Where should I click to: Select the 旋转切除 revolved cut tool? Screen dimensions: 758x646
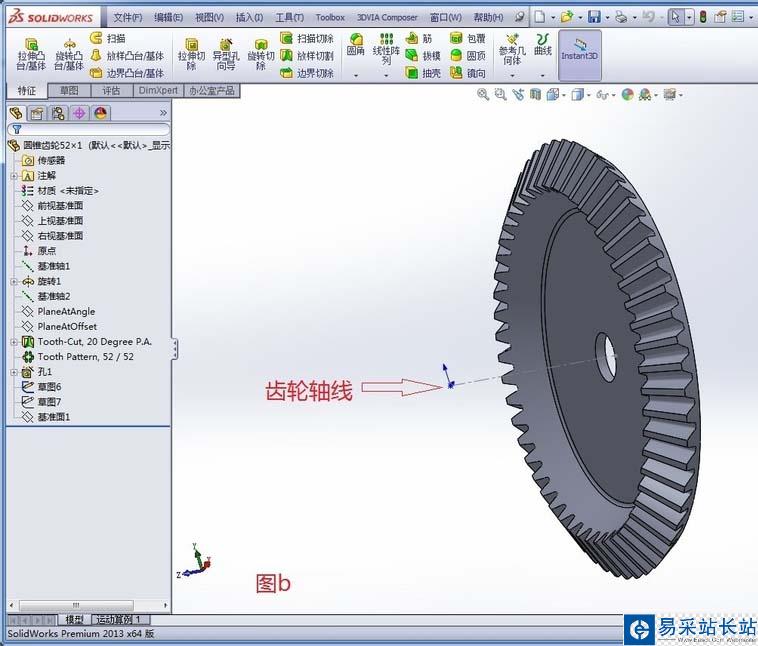(x=261, y=54)
